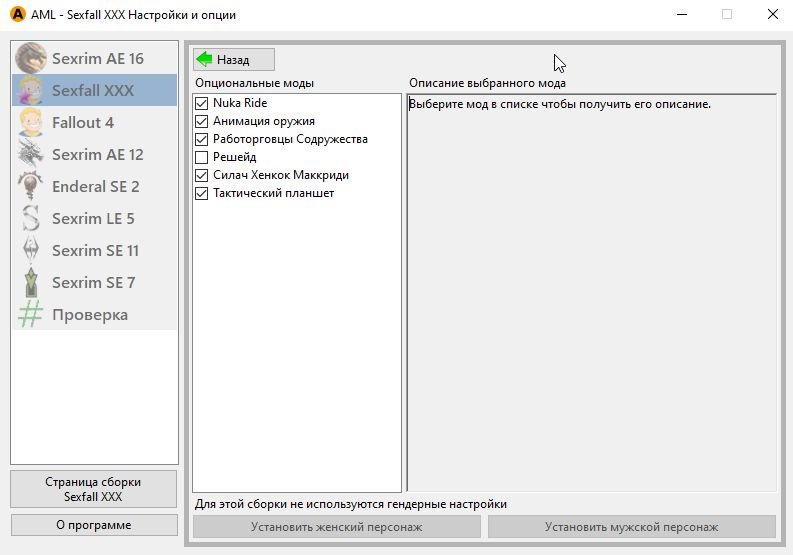This screenshot has width=793, height=555.
Task: Select Силач Хенкок Маккриди mod label
Action: tap(280, 175)
